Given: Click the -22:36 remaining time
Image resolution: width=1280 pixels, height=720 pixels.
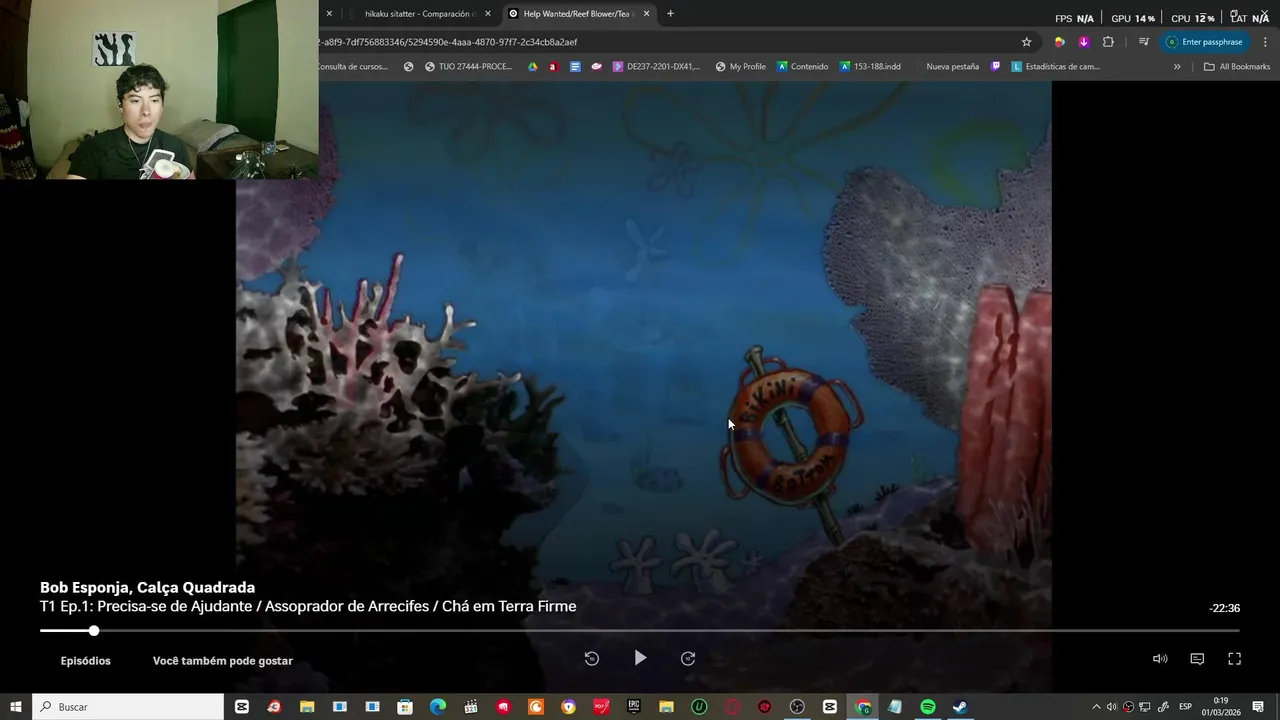Looking at the screenshot, I should [1224, 608].
